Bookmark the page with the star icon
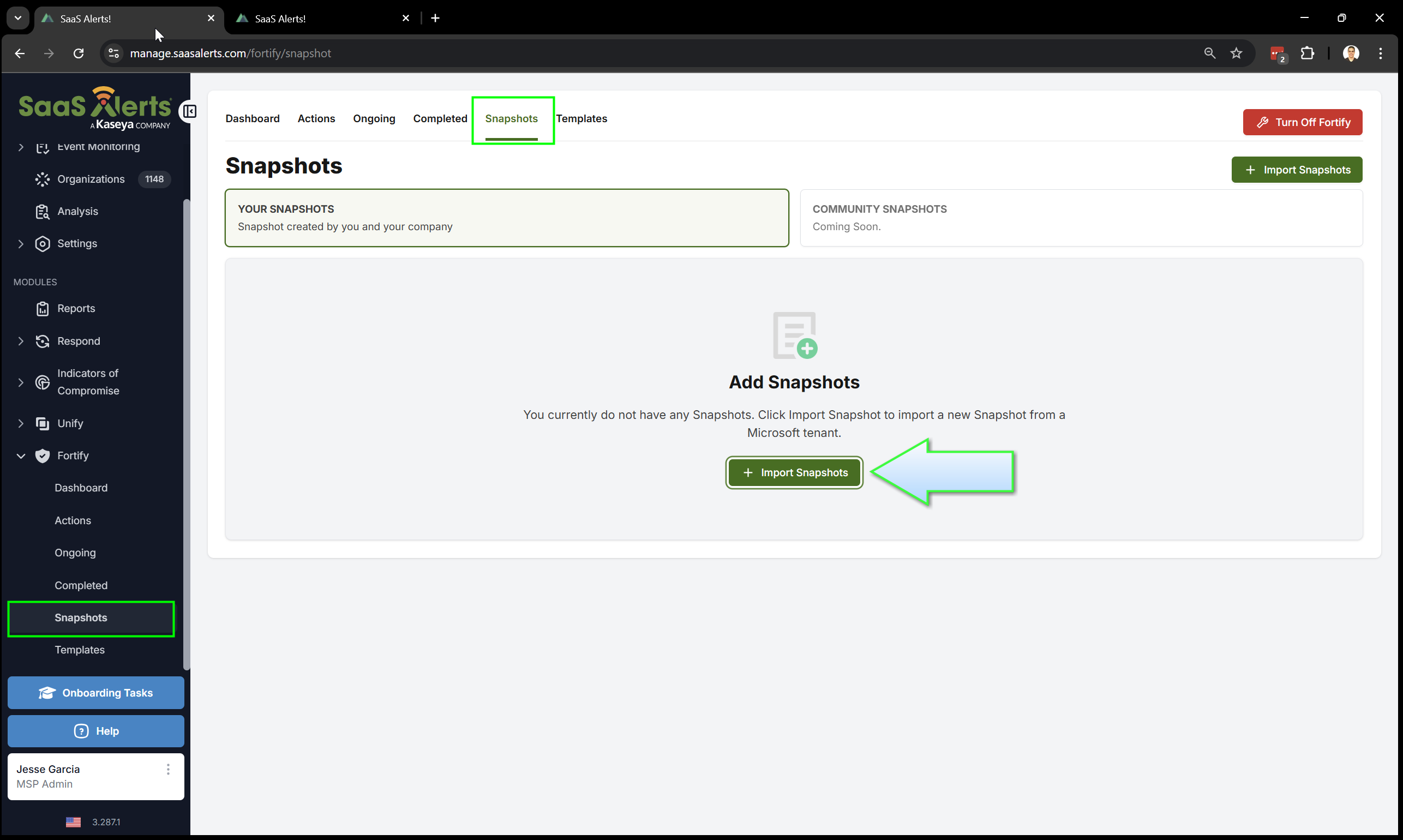This screenshot has height=840, width=1403. coord(1236,53)
